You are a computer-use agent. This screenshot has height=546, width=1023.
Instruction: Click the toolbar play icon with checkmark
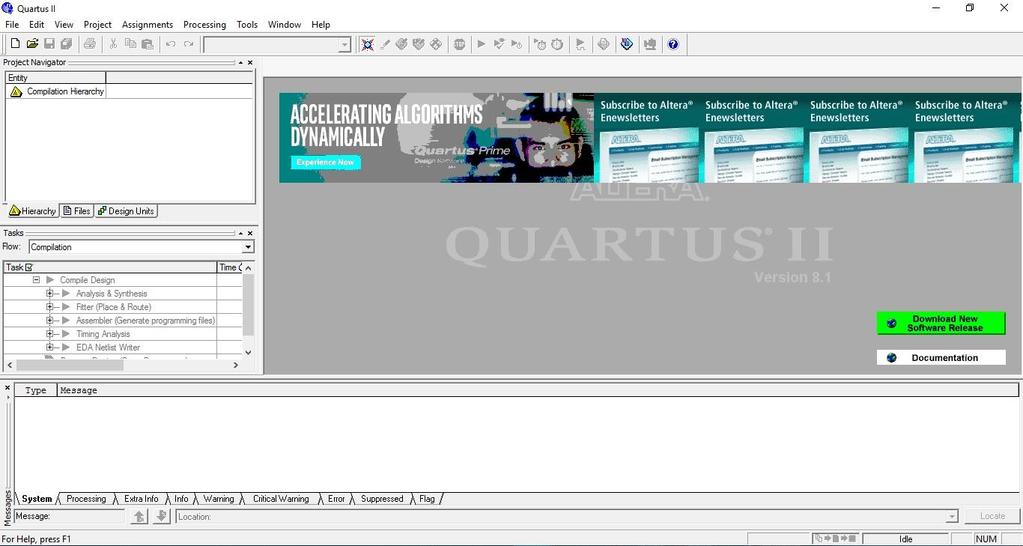pos(499,44)
